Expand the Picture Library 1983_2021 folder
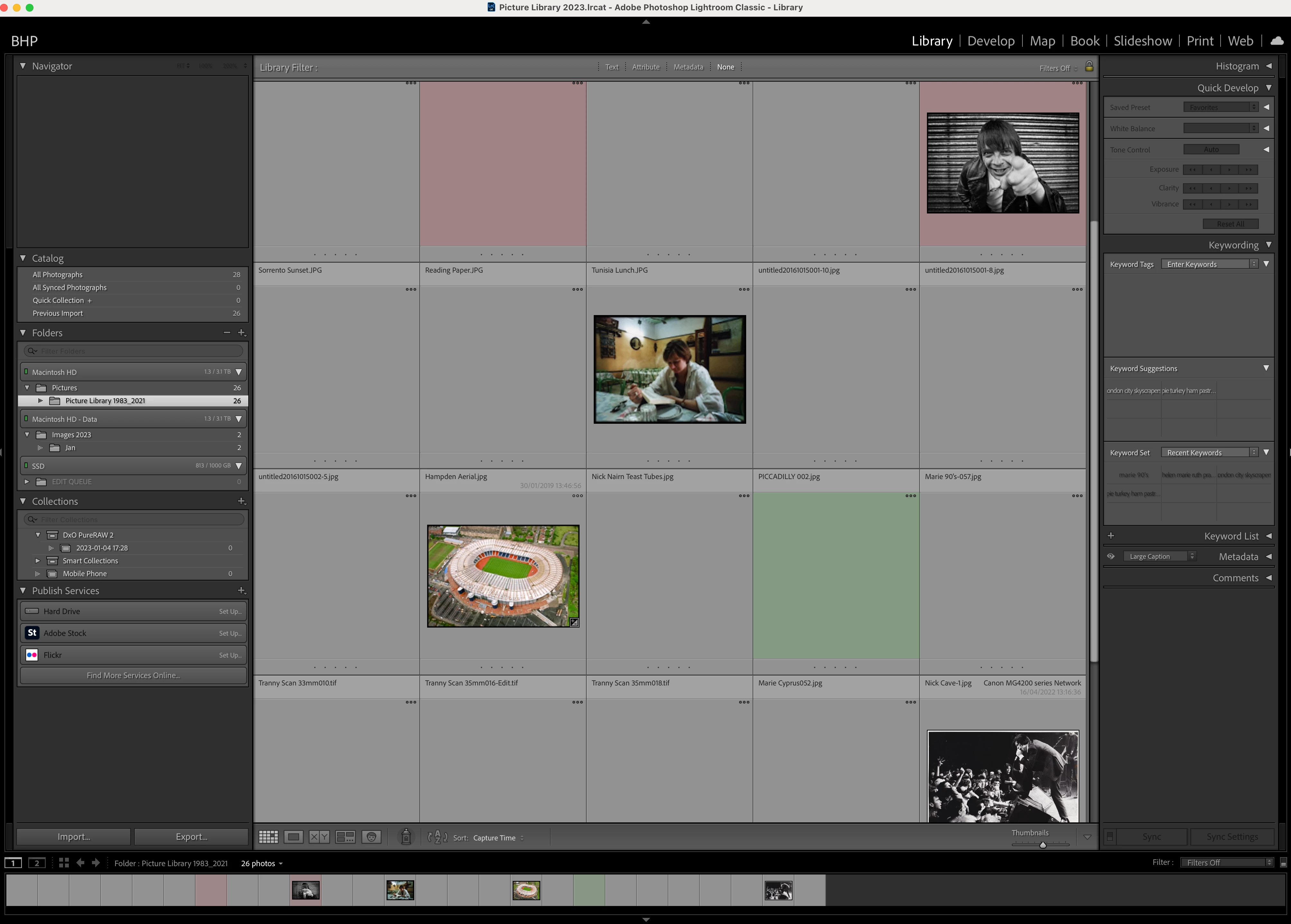 coord(41,401)
